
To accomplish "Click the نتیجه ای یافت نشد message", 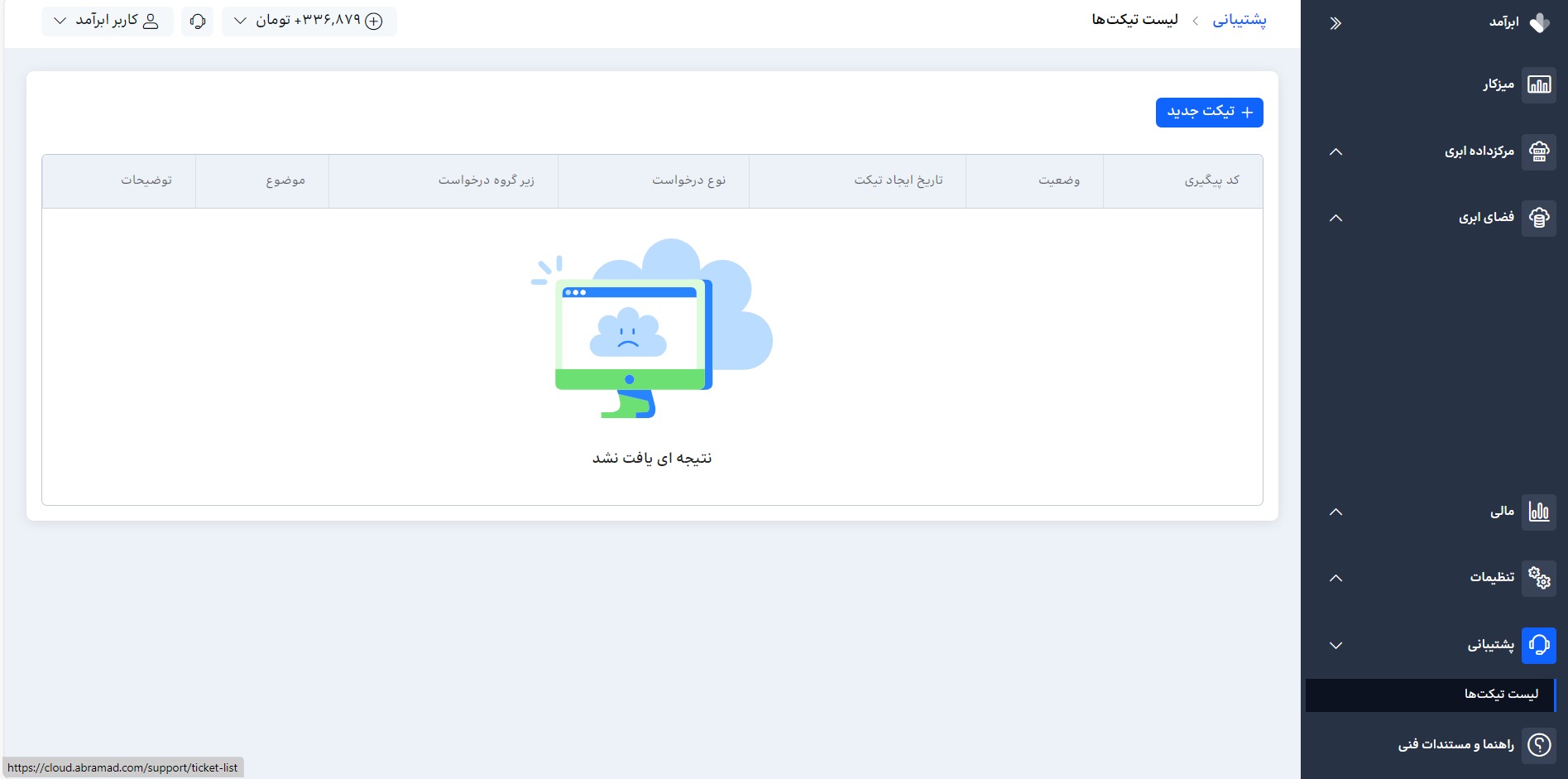I will click(652, 459).
